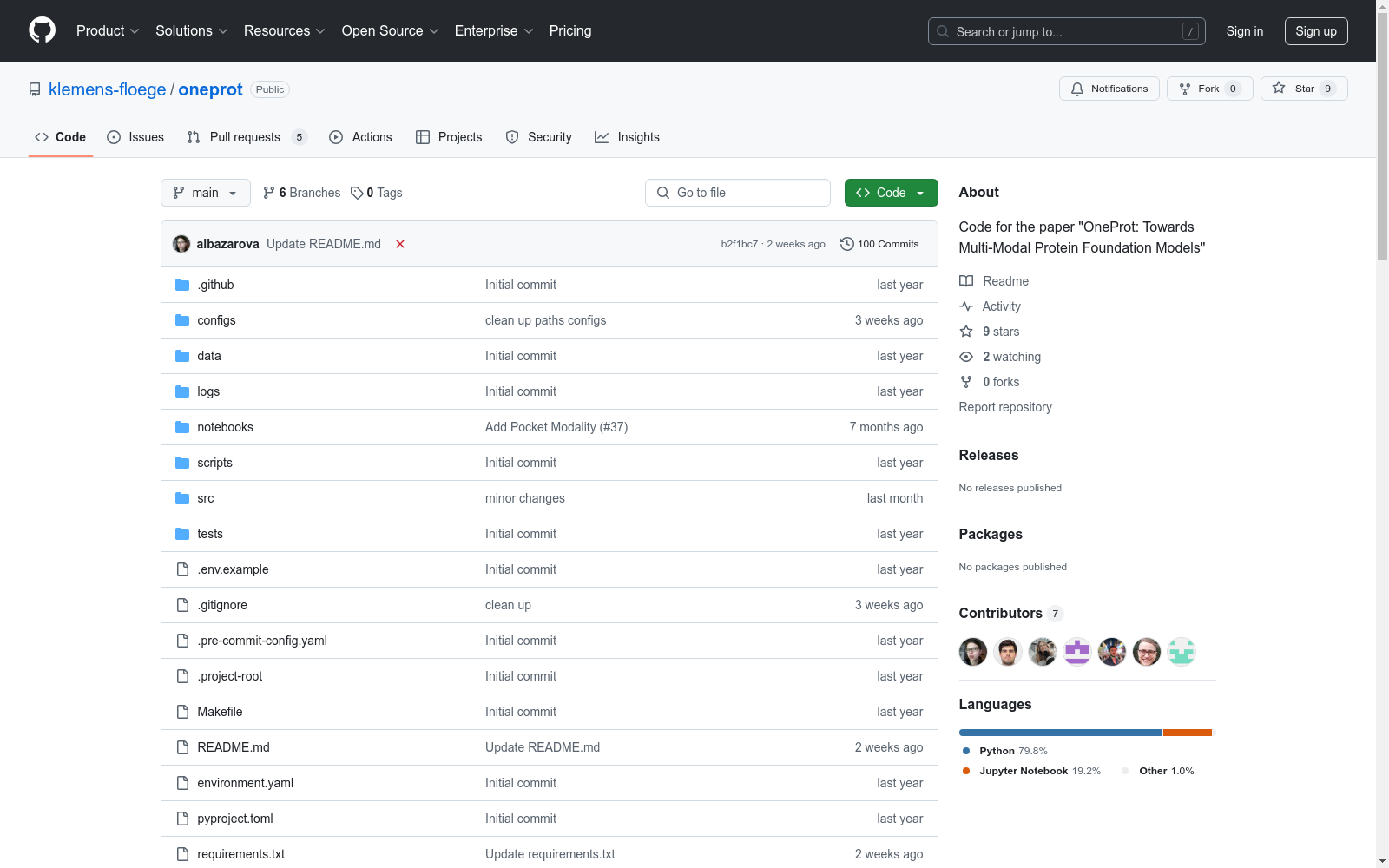Fork the oneprot repository
The width and height of the screenshot is (1389, 868).
click(x=1209, y=89)
